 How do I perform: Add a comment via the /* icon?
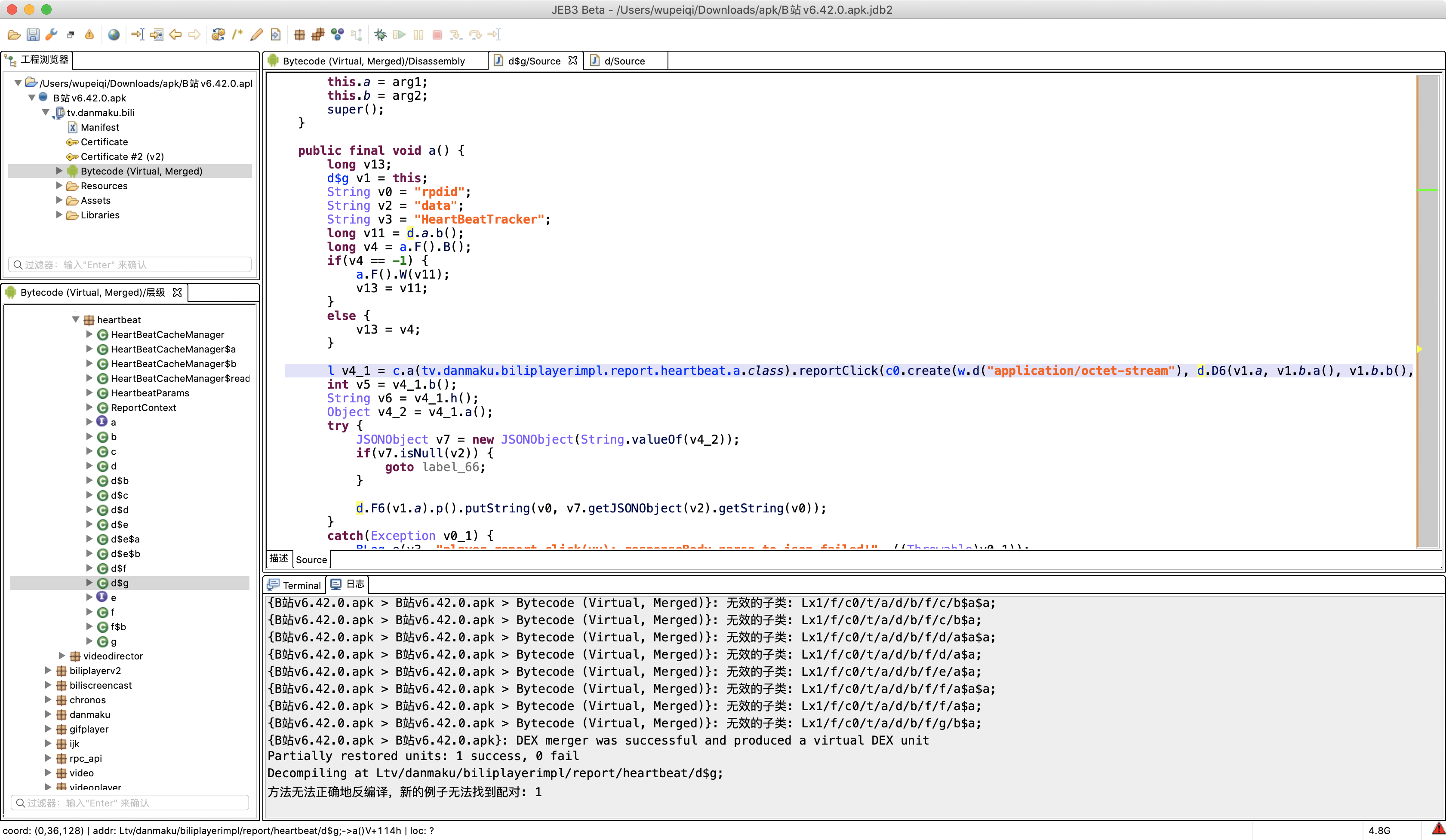(x=237, y=35)
